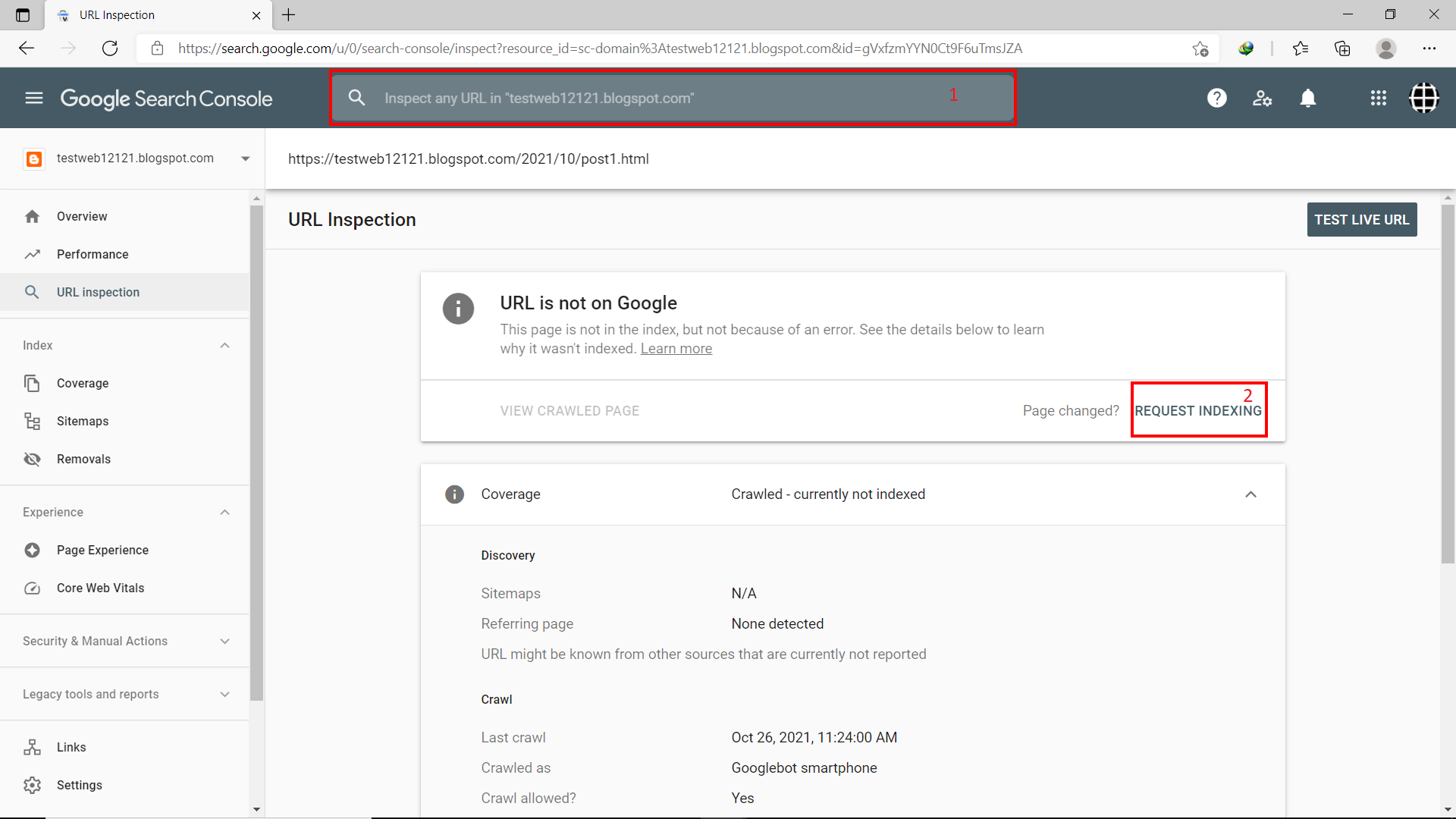The image size is (1456, 819).
Task: Focus the Inspect any URL search field
Action: pos(645,98)
